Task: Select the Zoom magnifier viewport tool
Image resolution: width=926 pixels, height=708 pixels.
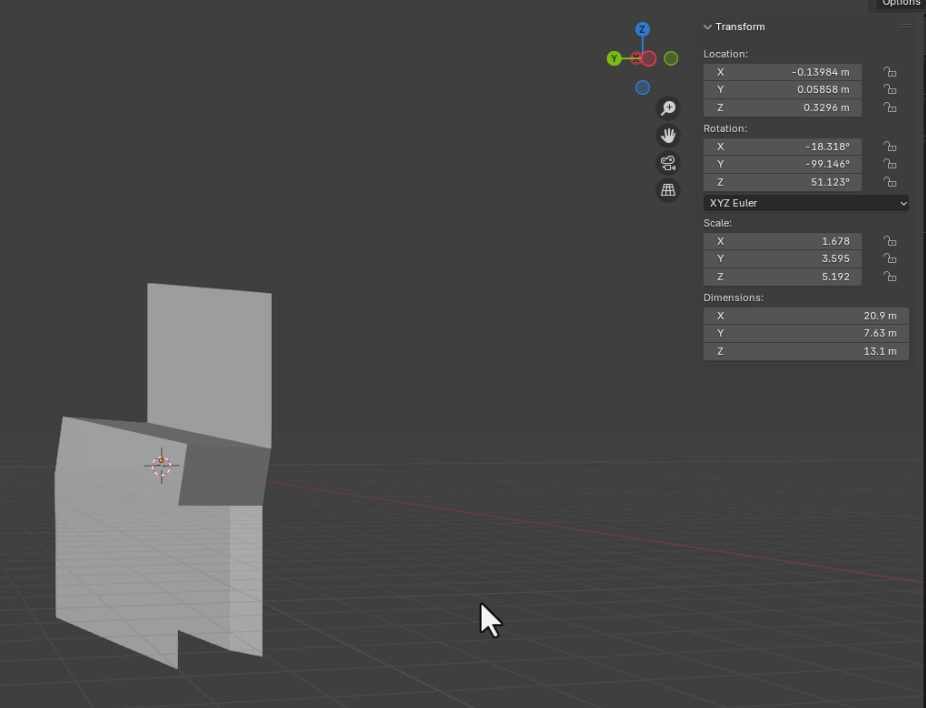Action: (x=668, y=108)
